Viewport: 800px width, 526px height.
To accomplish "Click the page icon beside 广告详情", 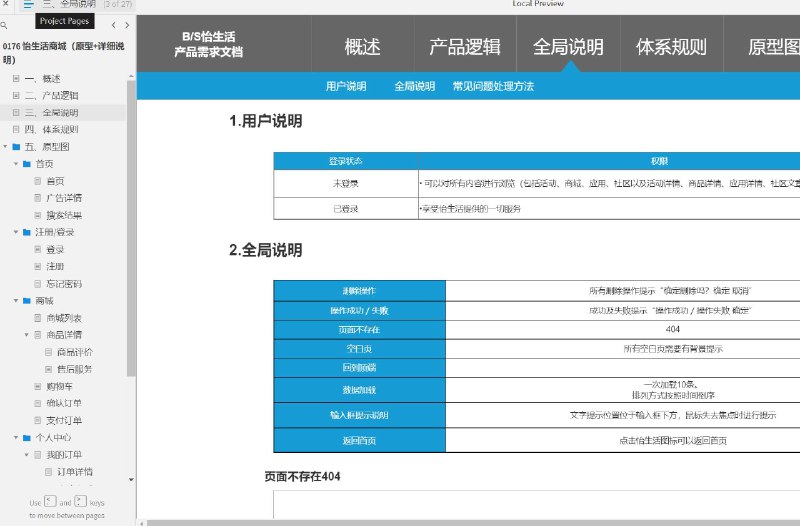I will 38,198.
